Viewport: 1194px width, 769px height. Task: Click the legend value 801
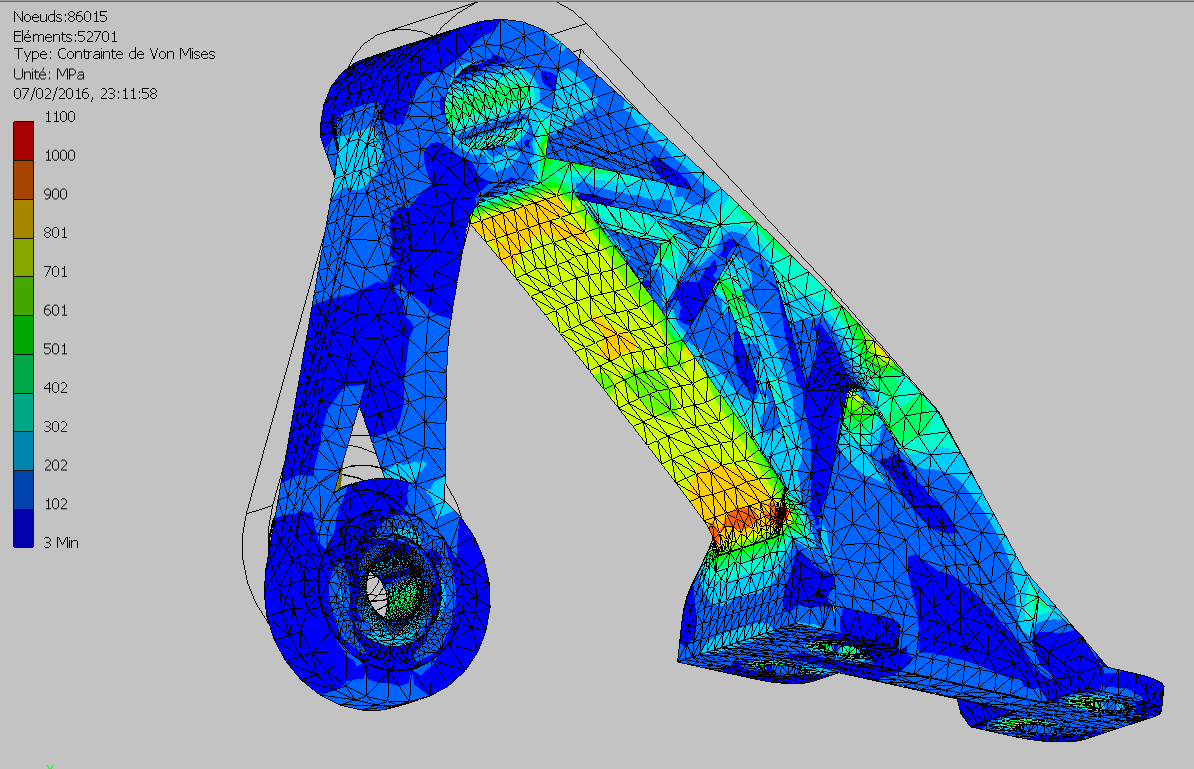coord(56,232)
